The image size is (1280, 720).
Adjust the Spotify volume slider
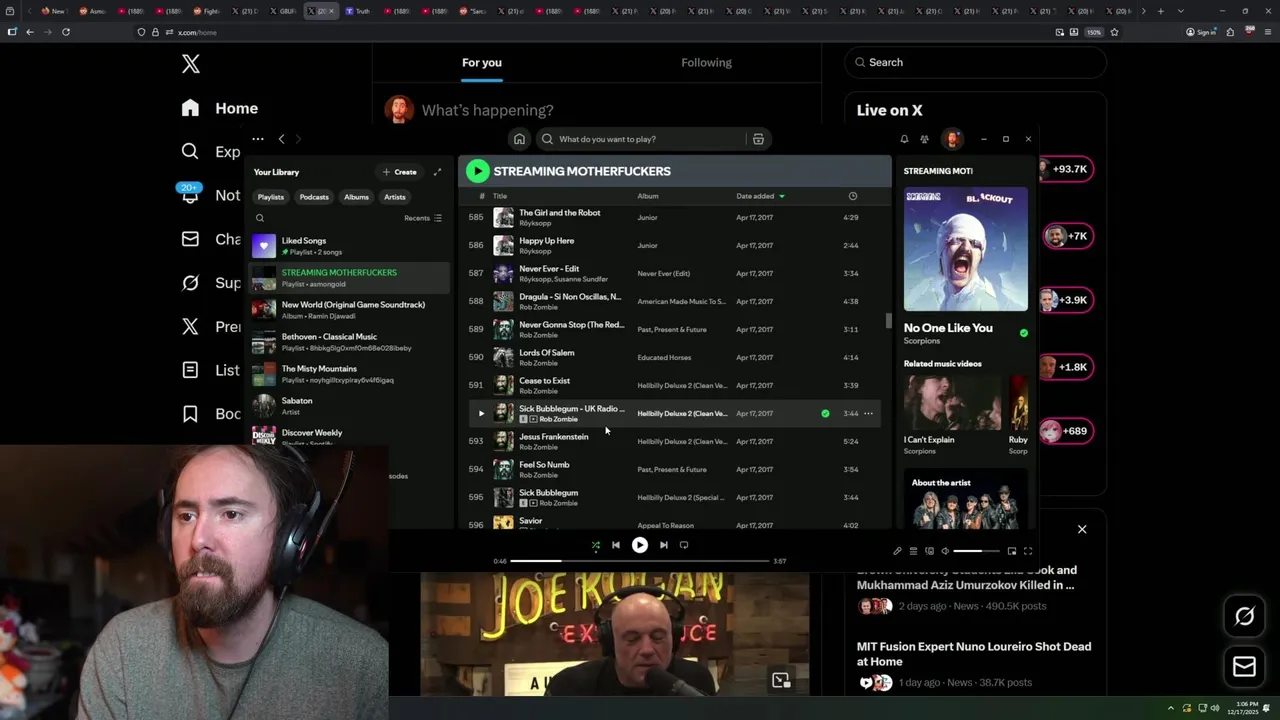click(x=976, y=551)
